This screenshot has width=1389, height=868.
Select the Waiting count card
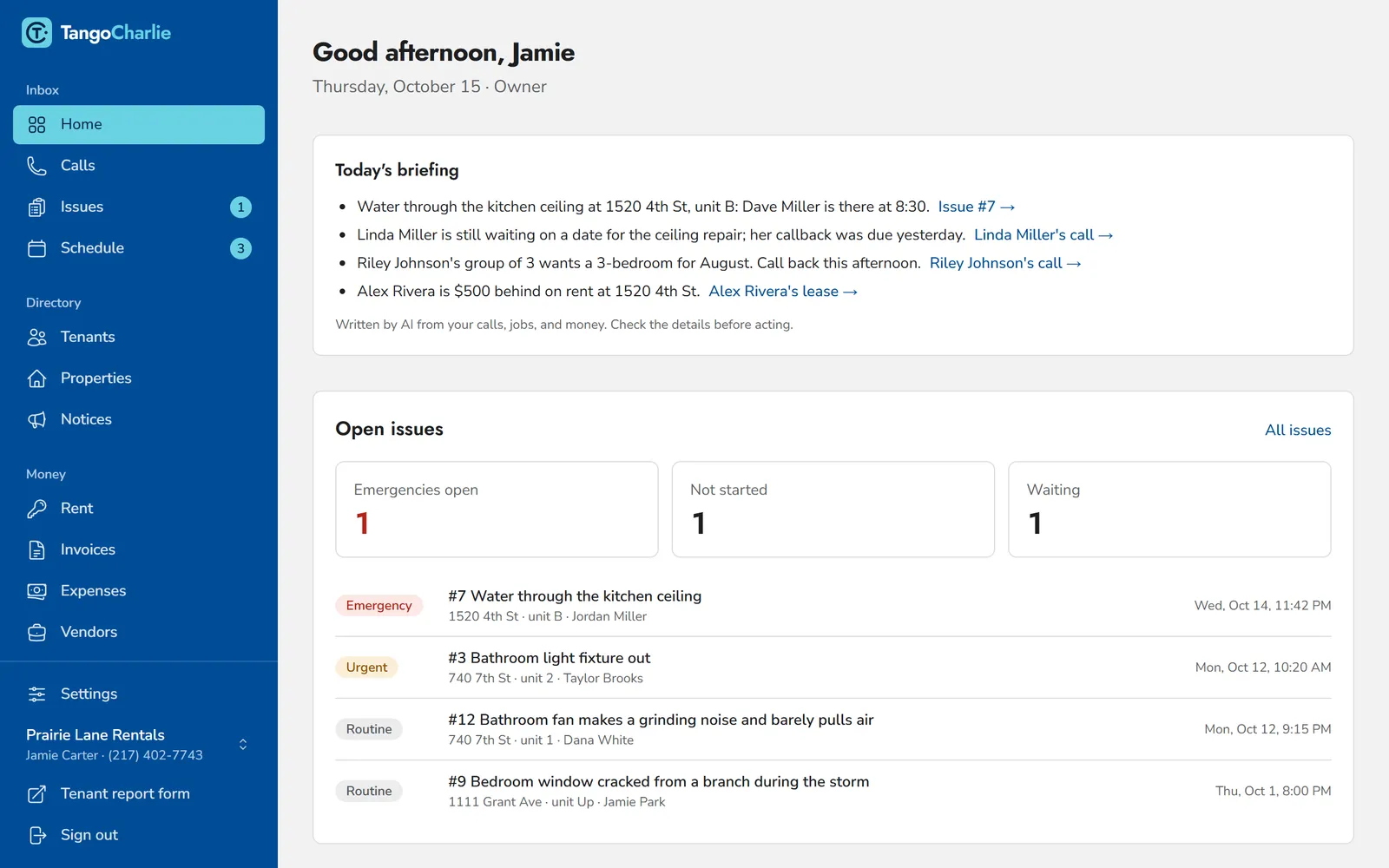pos(1169,510)
